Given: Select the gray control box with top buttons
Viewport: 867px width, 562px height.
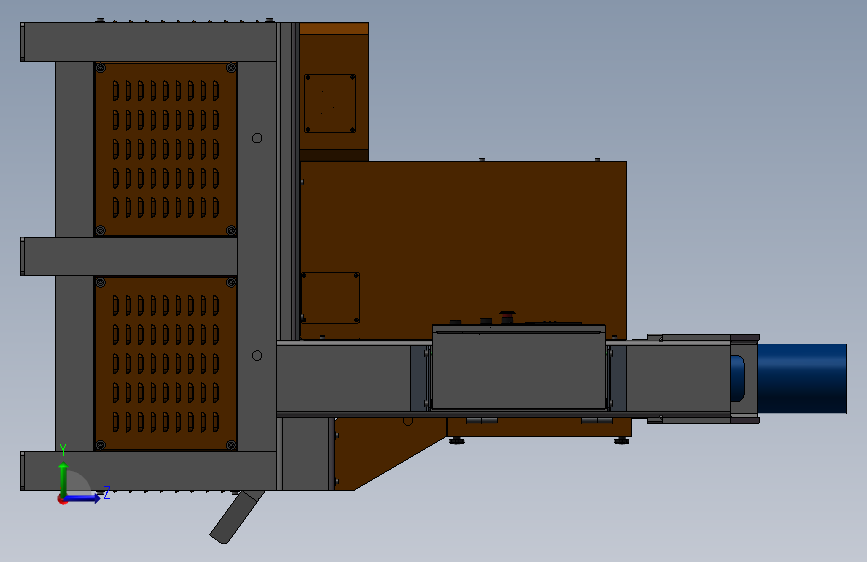Looking at the screenshot, I should 519,367.
